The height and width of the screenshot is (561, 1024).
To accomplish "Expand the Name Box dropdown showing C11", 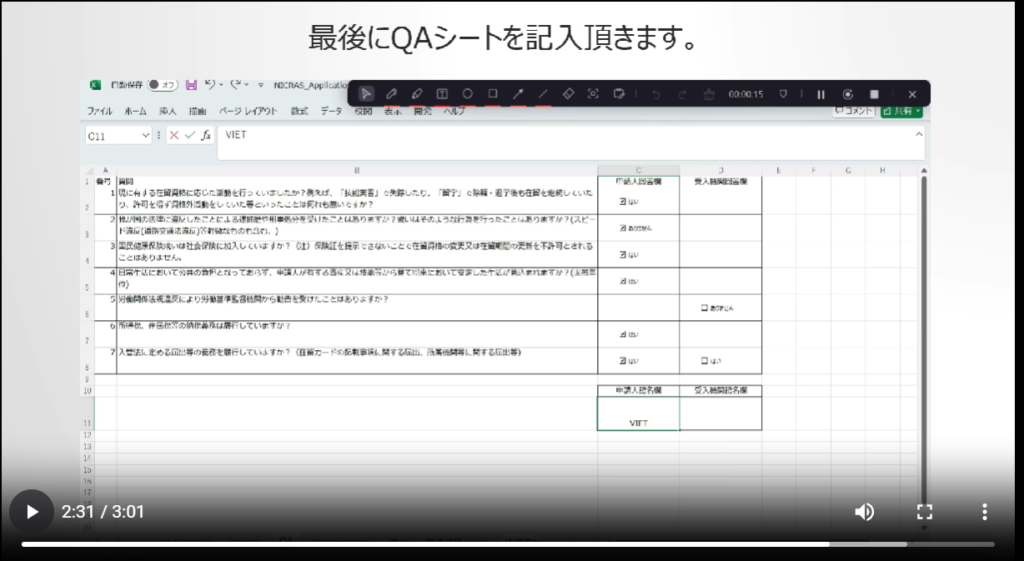I will pyautogui.click(x=145, y=135).
